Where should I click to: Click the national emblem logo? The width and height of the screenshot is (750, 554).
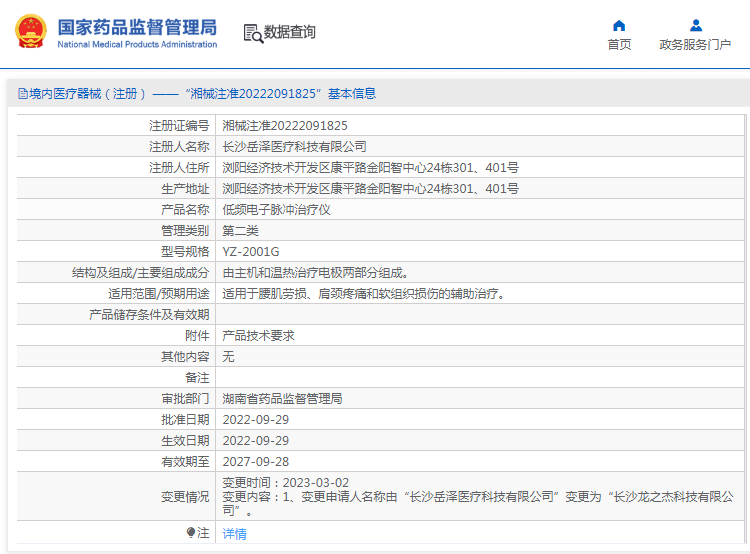[x=31, y=32]
